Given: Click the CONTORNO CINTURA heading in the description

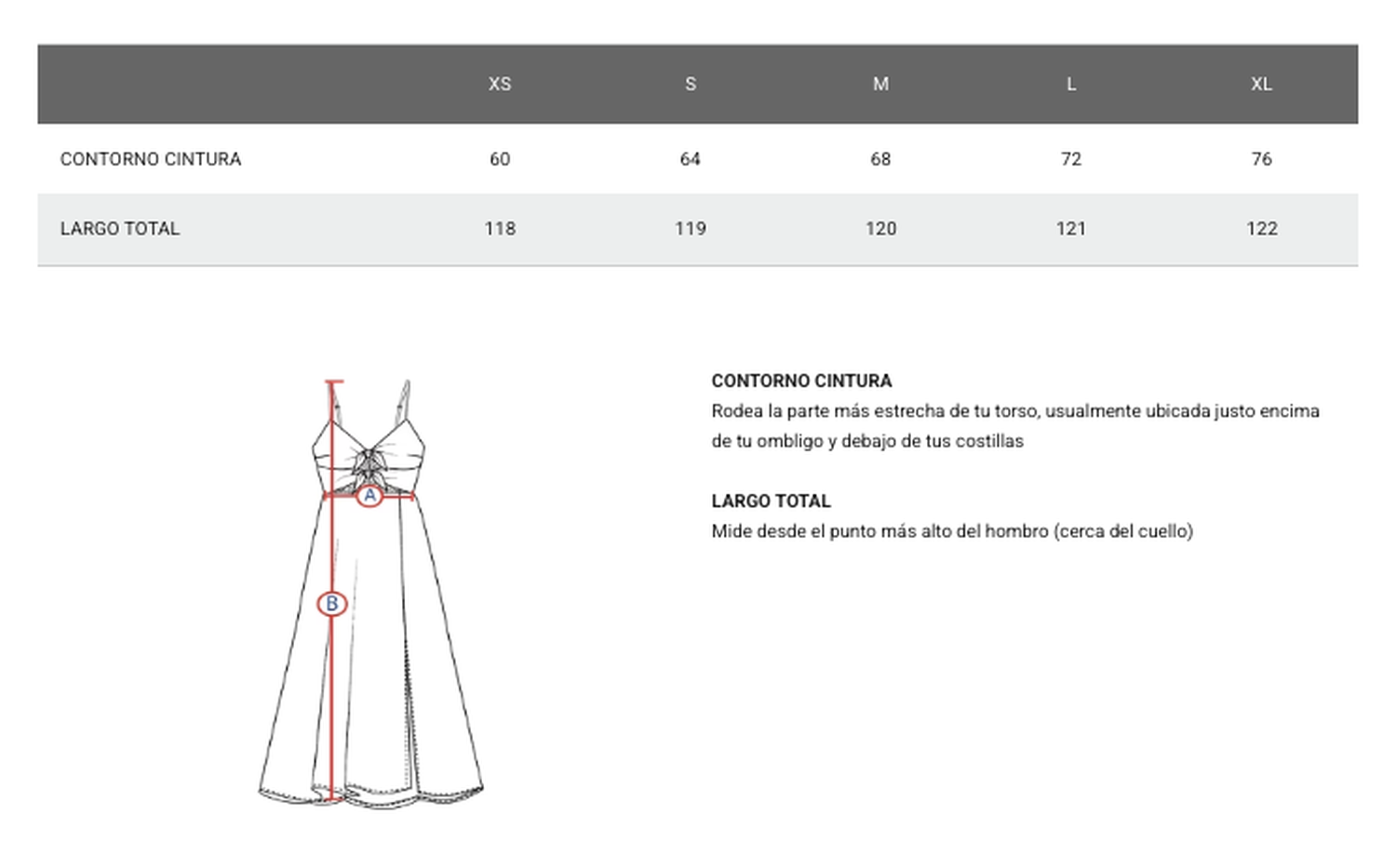Looking at the screenshot, I should click(x=801, y=381).
